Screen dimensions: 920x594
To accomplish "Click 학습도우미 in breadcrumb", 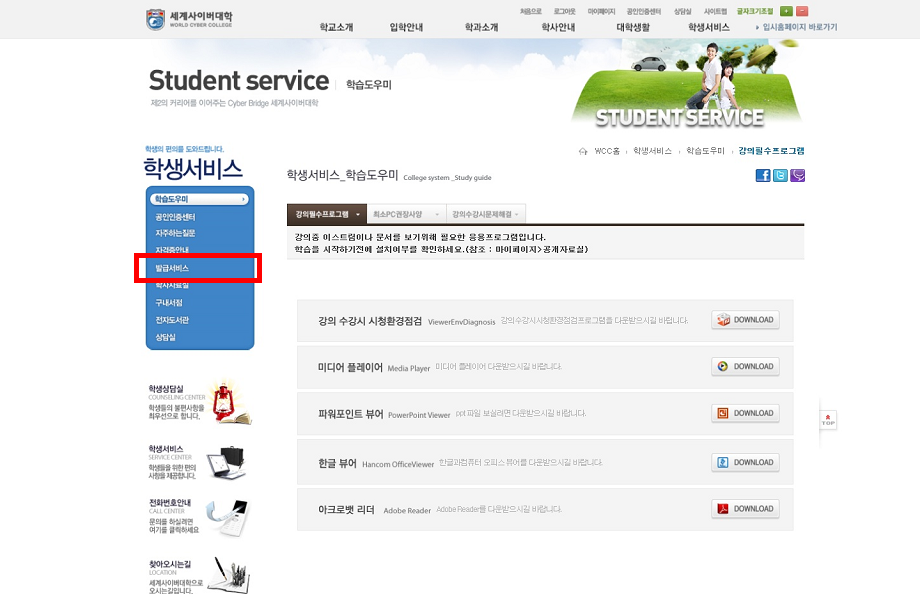I will point(705,151).
